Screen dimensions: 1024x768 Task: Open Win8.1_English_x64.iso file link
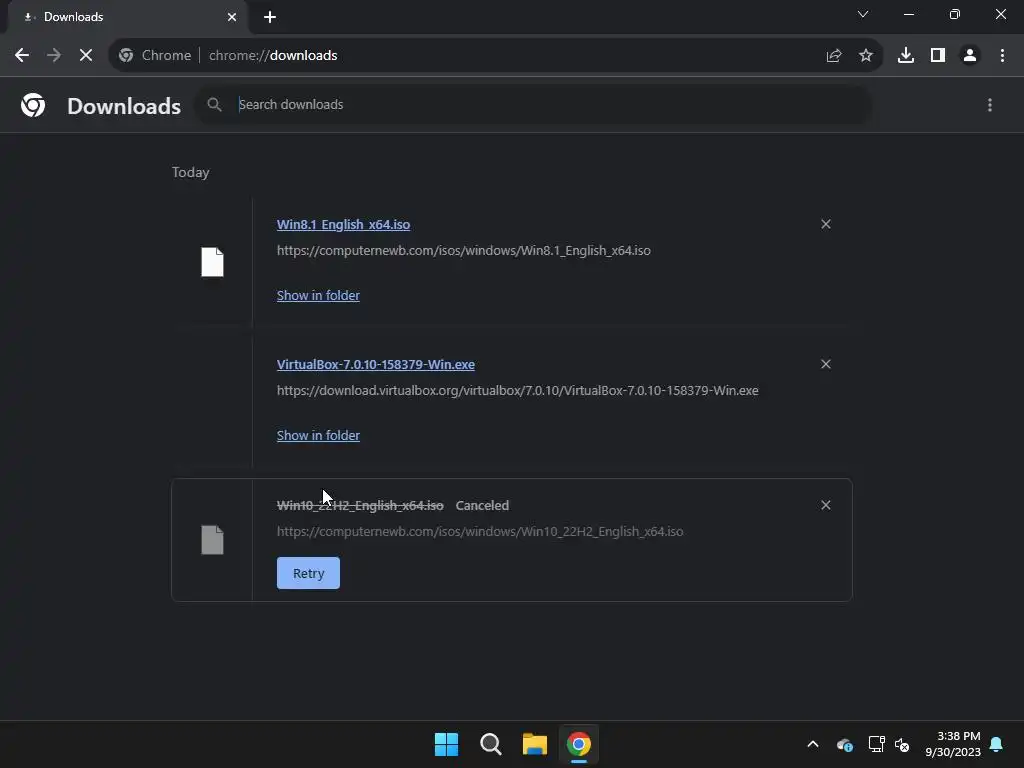344,224
